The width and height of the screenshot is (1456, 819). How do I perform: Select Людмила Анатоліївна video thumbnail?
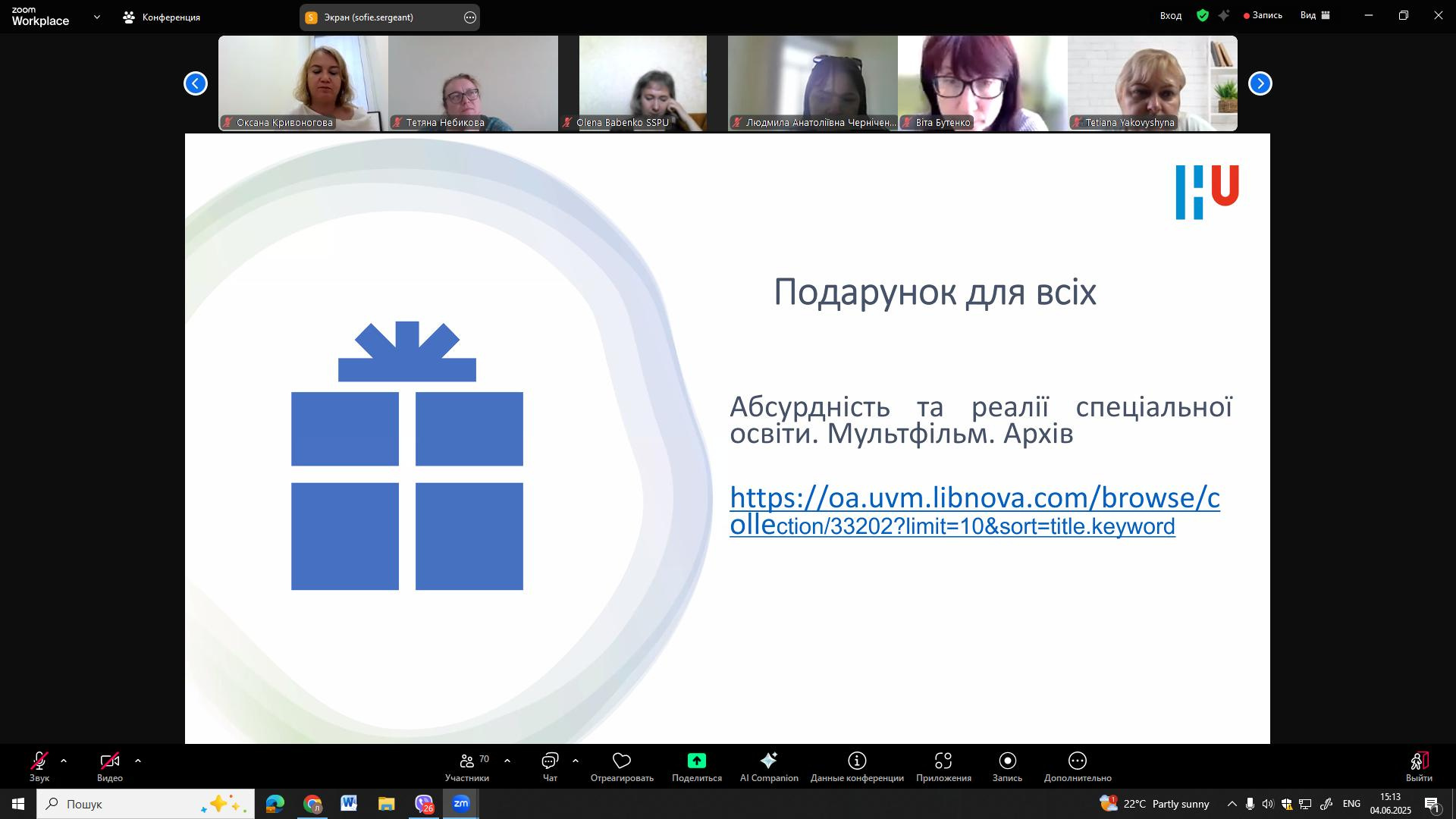pyautogui.click(x=813, y=83)
